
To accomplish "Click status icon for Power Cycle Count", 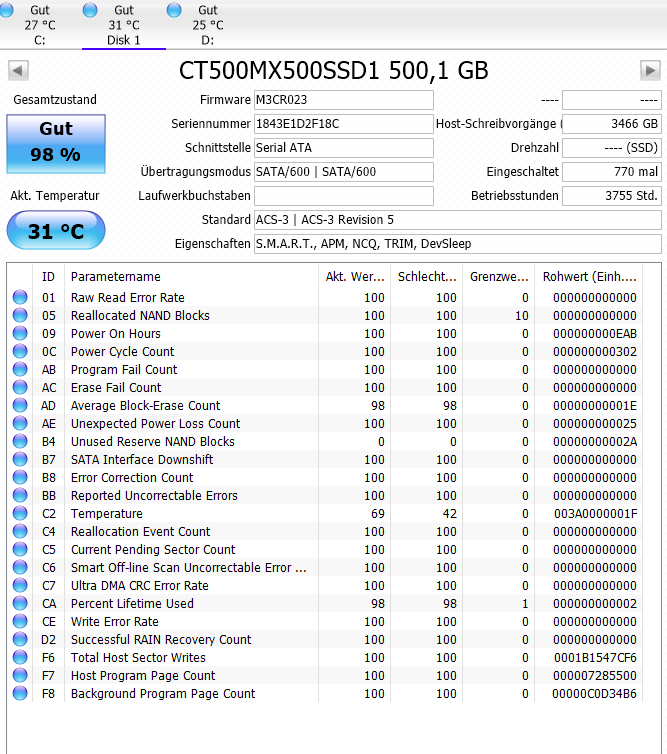I will tap(20, 351).
